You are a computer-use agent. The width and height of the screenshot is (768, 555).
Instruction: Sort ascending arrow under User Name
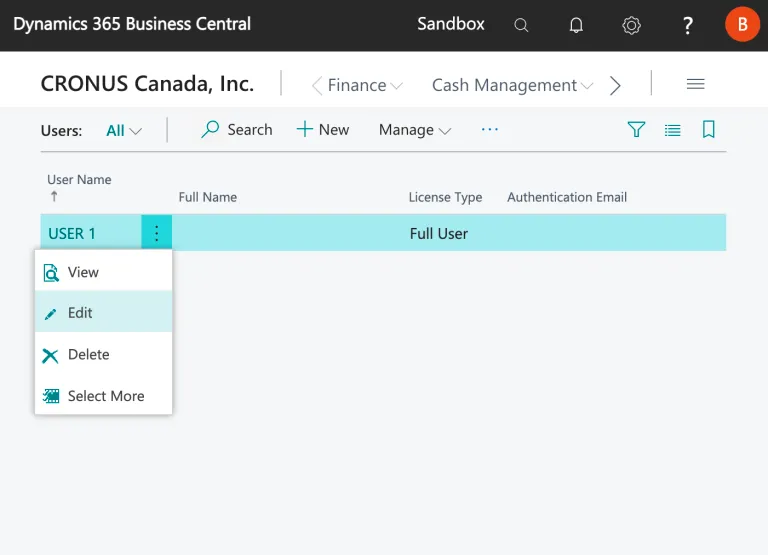(54, 196)
